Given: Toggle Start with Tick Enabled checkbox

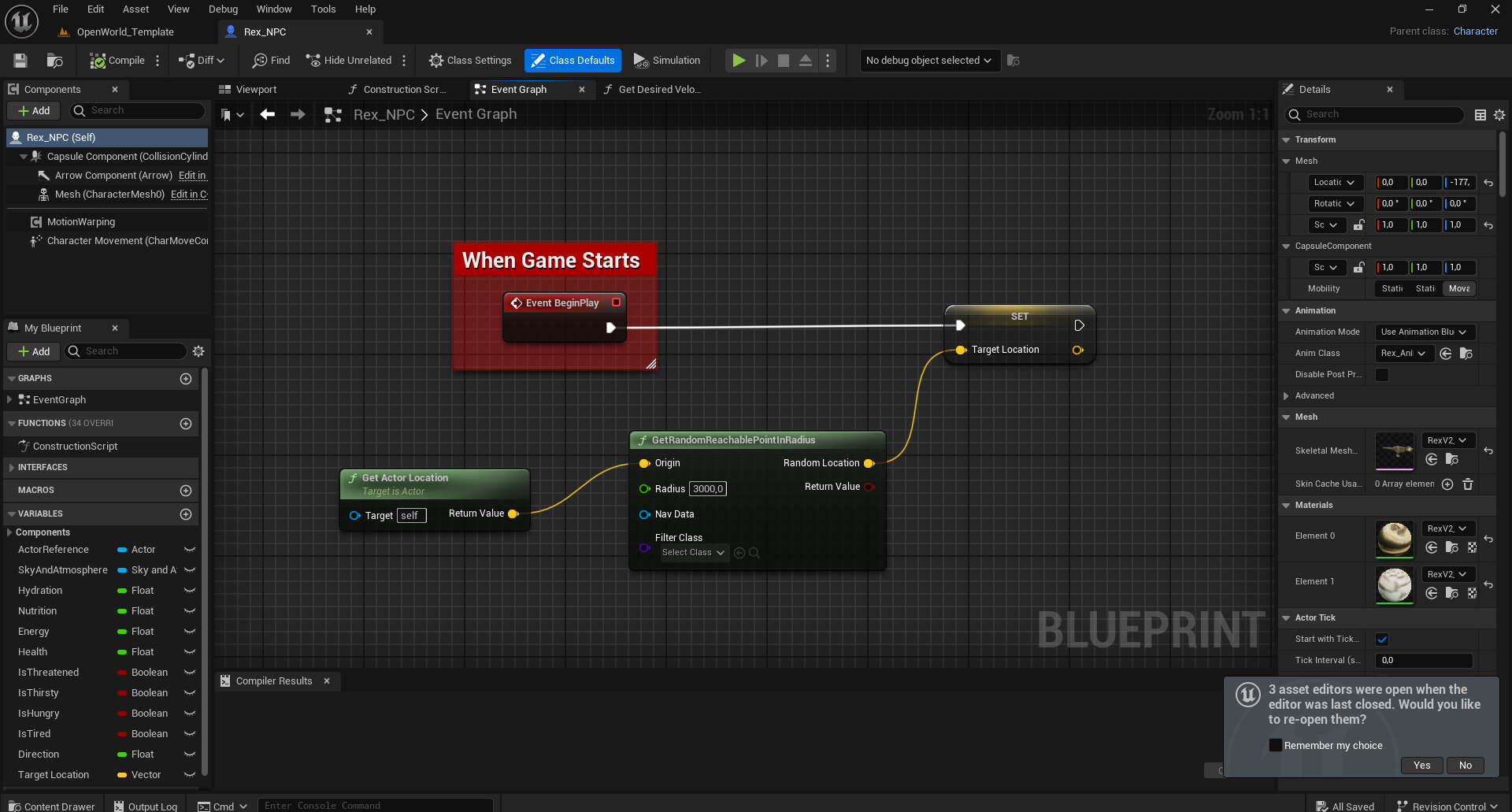Looking at the screenshot, I should point(1382,640).
